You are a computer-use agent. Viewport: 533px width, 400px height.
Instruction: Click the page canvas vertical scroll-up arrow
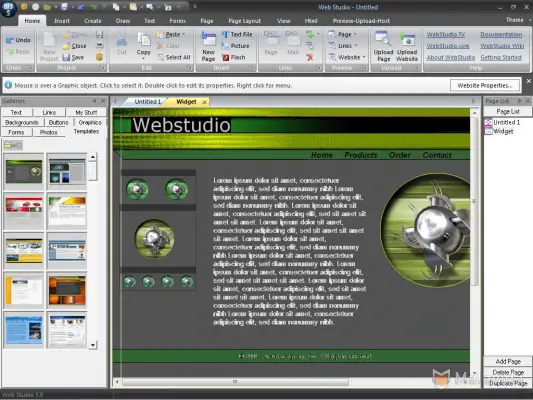click(474, 112)
